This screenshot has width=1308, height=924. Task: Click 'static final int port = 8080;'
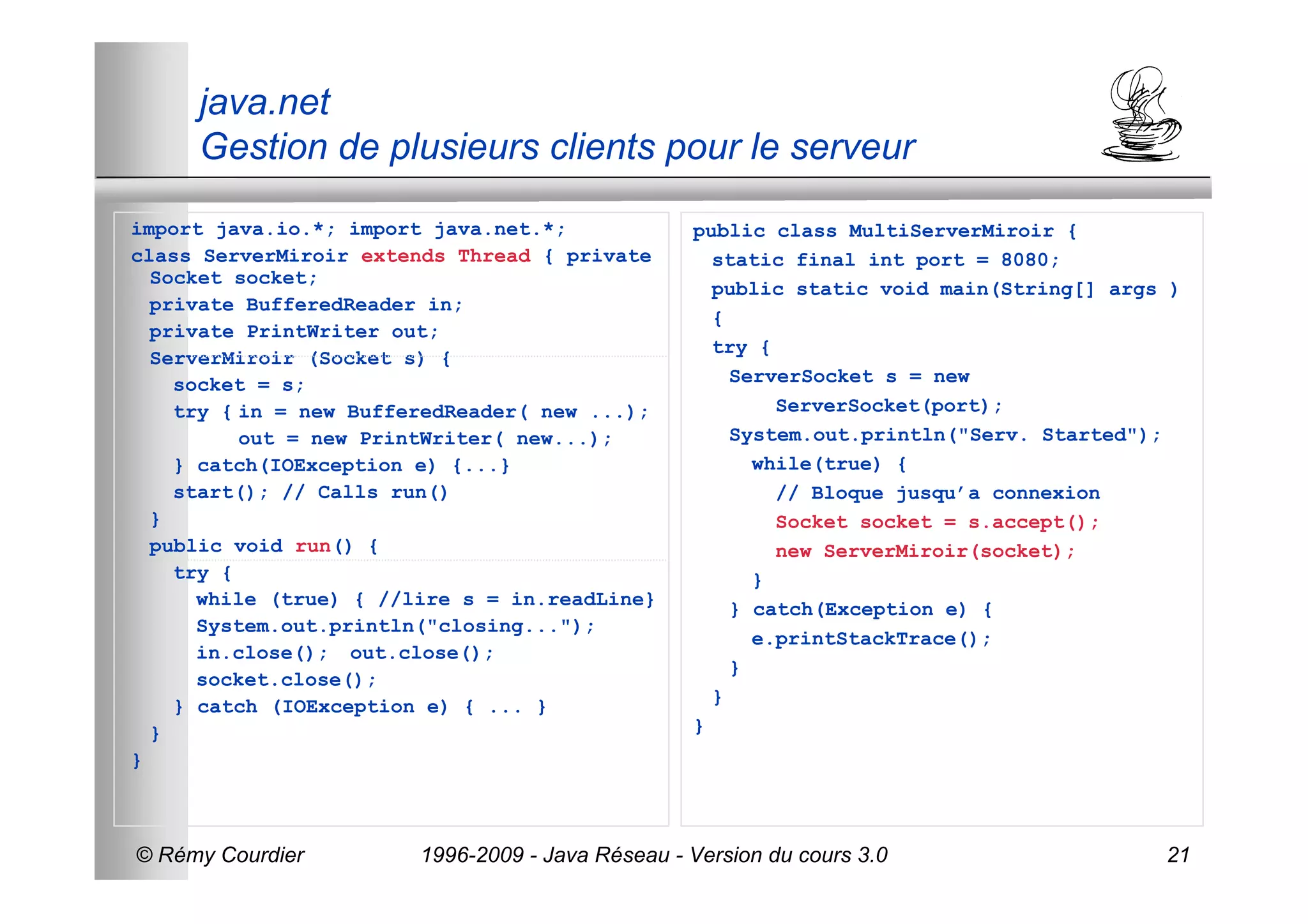pyautogui.click(x=886, y=260)
